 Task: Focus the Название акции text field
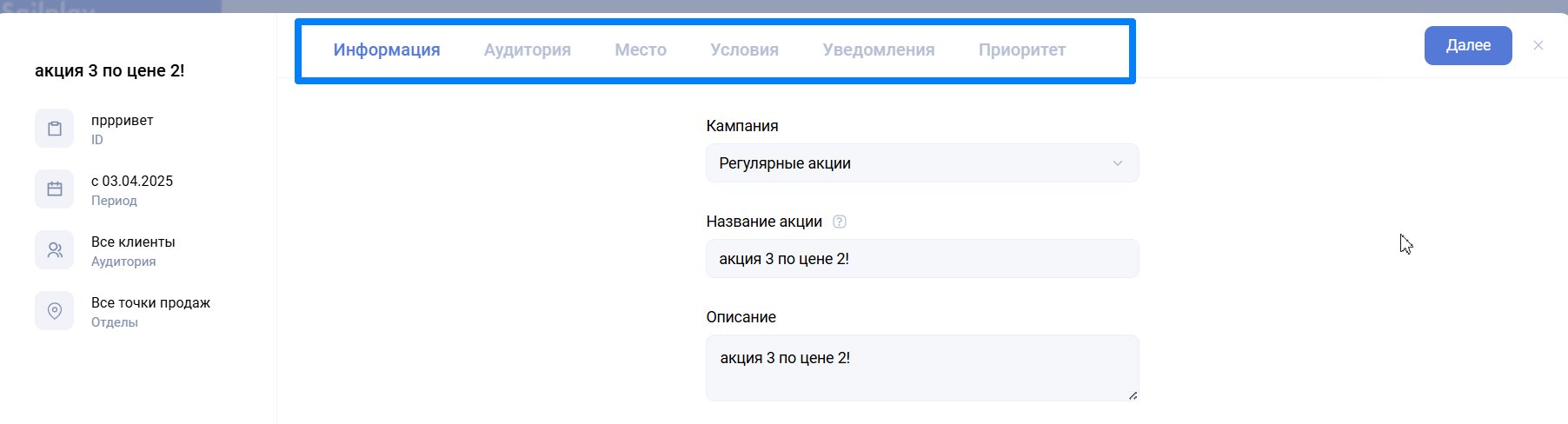pos(921,259)
